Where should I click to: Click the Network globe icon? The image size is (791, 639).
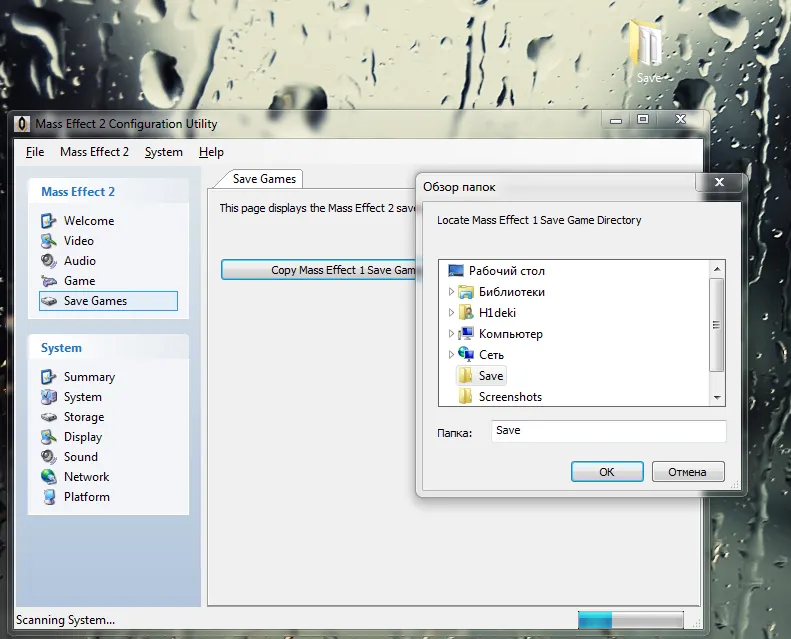coord(48,477)
